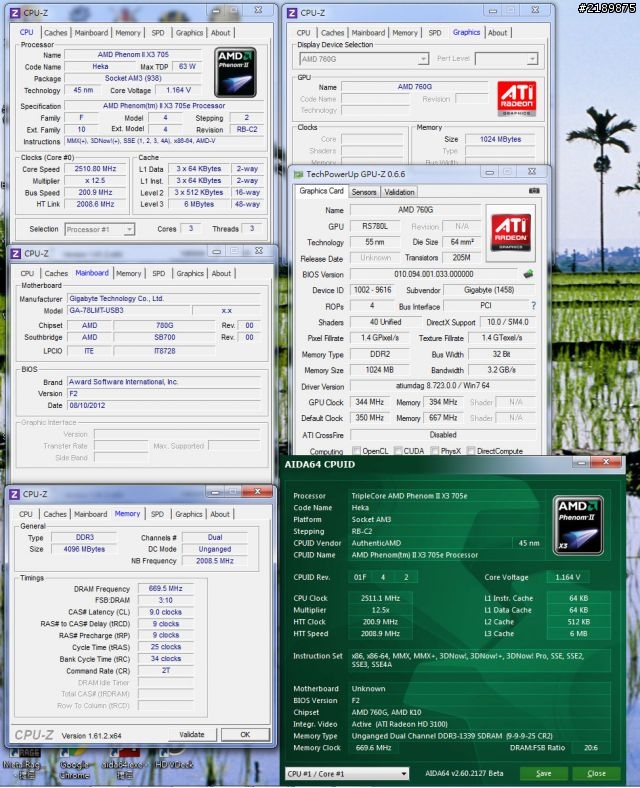Click the model value GA-78LMT-USB3

click(128, 311)
